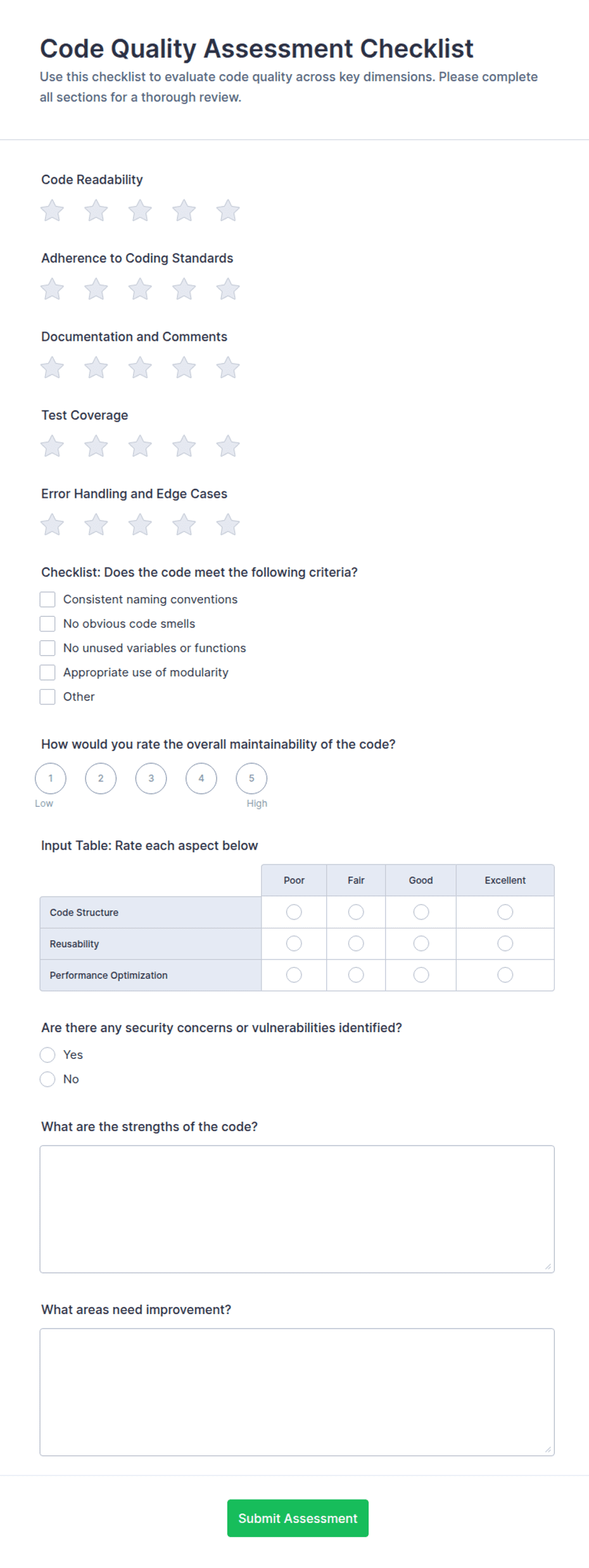Give Error Handling and Edge Cases two stars
This screenshot has height=1568, width=589.
click(96, 525)
